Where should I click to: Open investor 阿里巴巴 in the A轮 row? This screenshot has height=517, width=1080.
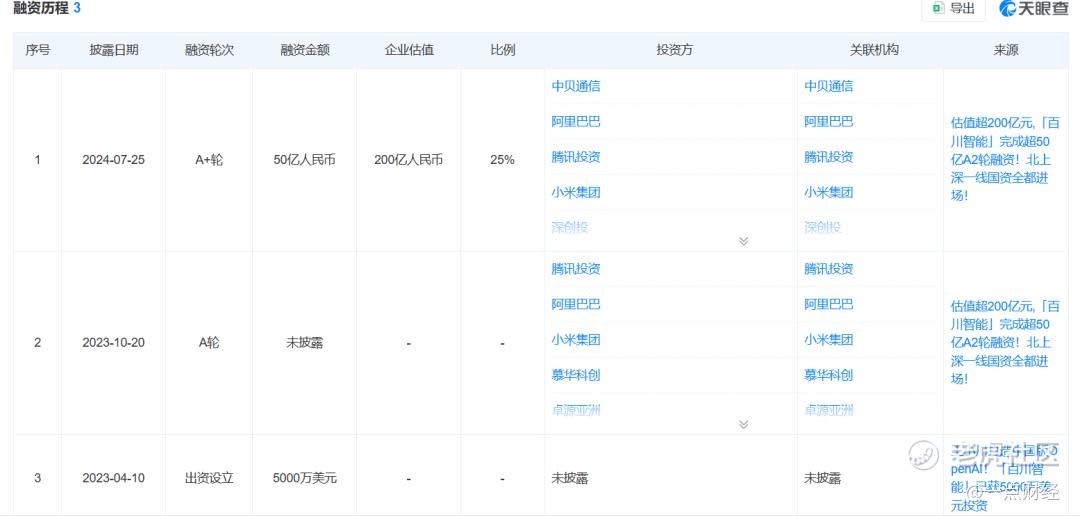pos(576,304)
